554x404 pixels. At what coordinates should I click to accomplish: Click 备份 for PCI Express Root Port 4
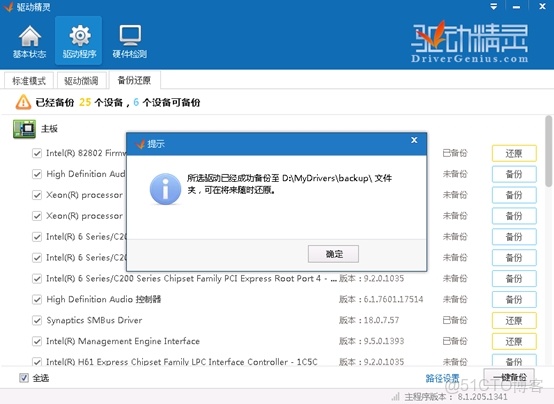pyautogui.click(x=514, y=279)
